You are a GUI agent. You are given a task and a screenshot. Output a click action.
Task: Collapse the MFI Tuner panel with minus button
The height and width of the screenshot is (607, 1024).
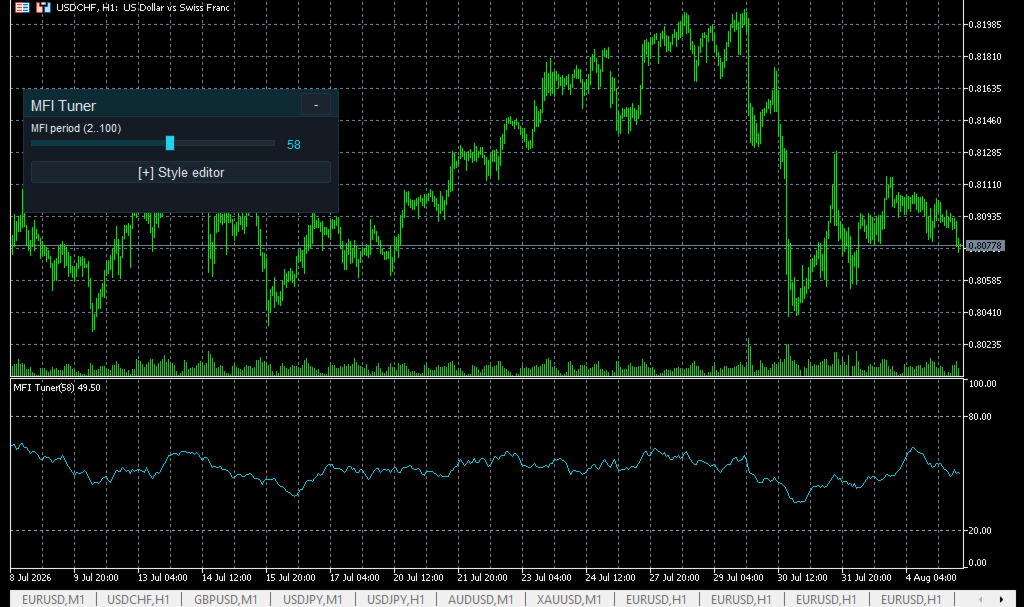[316, 105]
